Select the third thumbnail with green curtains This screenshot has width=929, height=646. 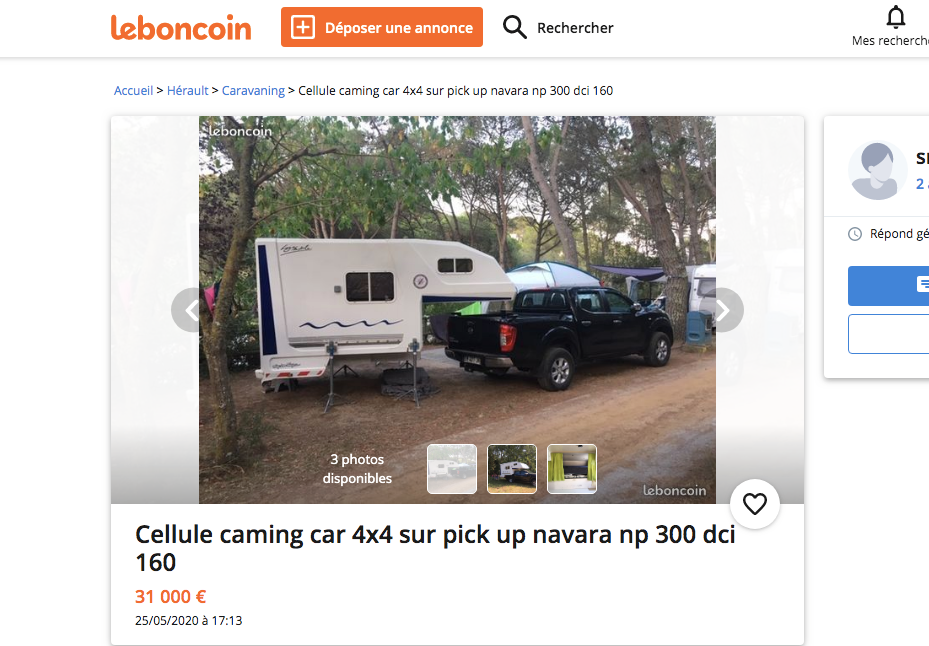pos(572,469)
